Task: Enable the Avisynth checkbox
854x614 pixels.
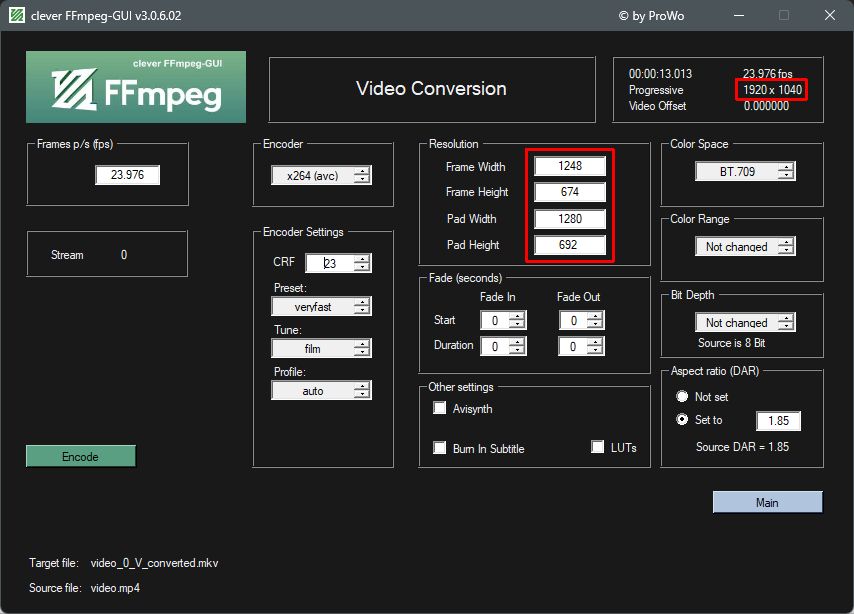Action: click(x=440, y=408)
